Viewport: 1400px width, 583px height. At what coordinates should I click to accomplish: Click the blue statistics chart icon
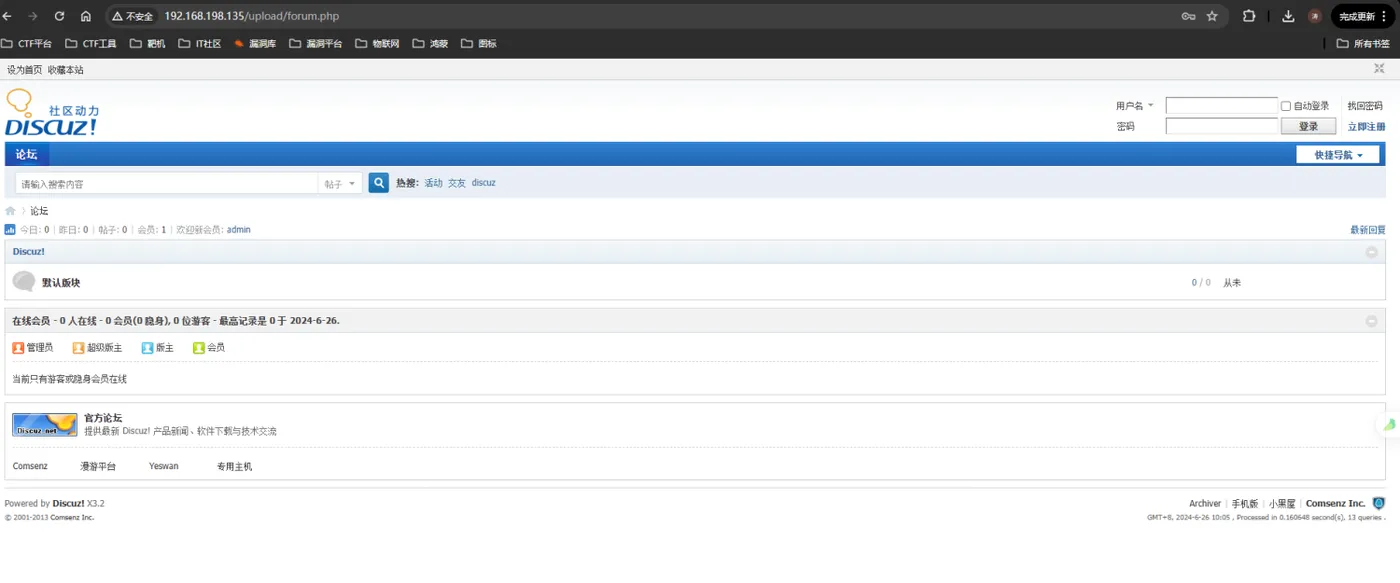tap(10, 230)
